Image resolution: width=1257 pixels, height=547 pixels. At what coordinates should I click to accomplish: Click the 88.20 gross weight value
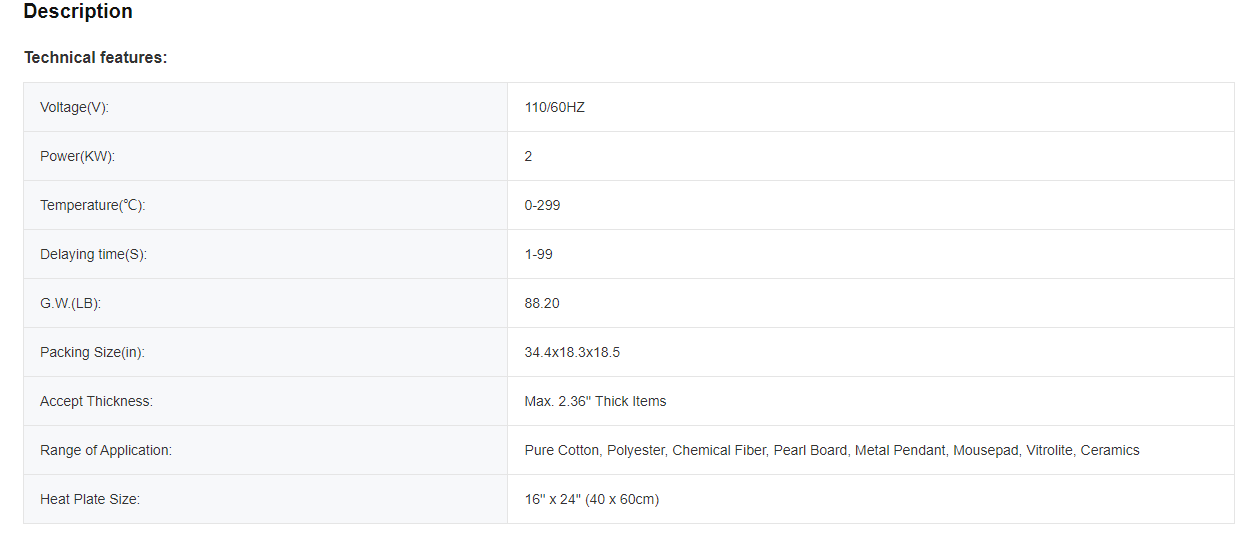click(542, 303)
